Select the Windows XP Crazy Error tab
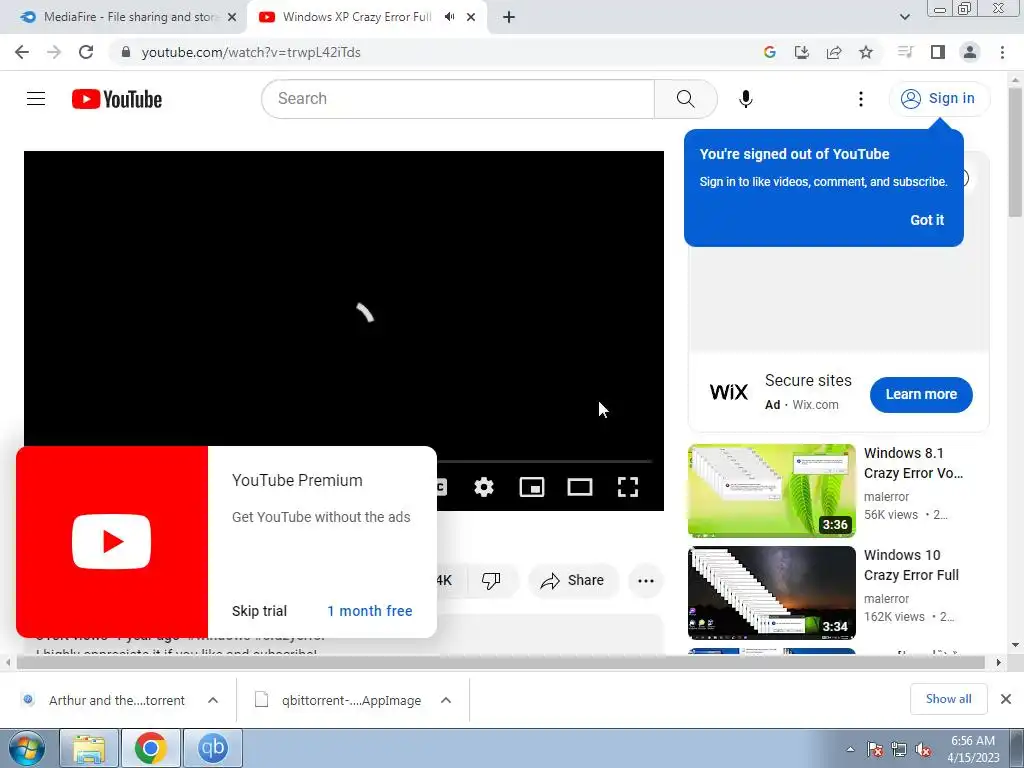The width and height of the screenshot is (1024, 768). click(x=356, y=17)
